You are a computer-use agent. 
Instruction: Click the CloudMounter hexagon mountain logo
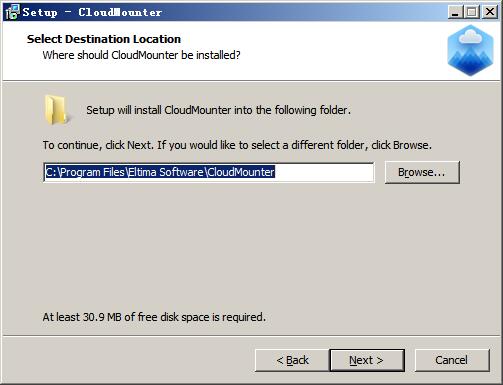tap(470, 50)
